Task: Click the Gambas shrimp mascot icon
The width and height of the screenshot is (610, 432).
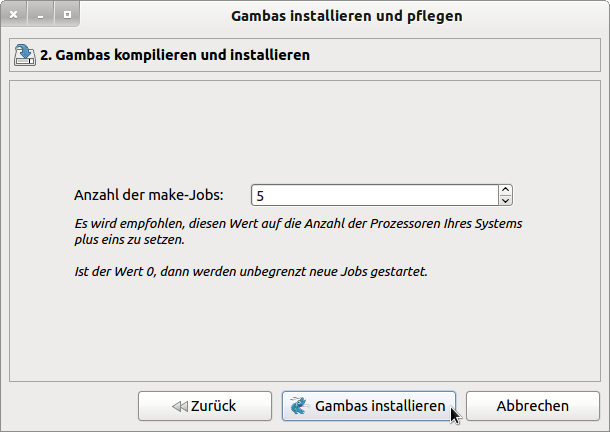Action: (x=298, y=406)
